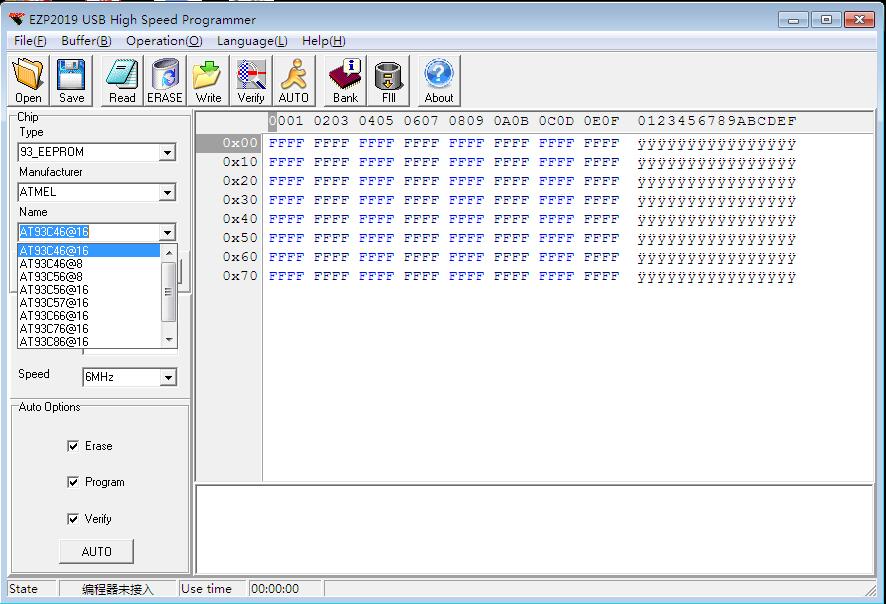Screen dimensions: 886x604
Task: Open the Manufacturer ATMEL dropdown
Action: [x=167, y=192]
